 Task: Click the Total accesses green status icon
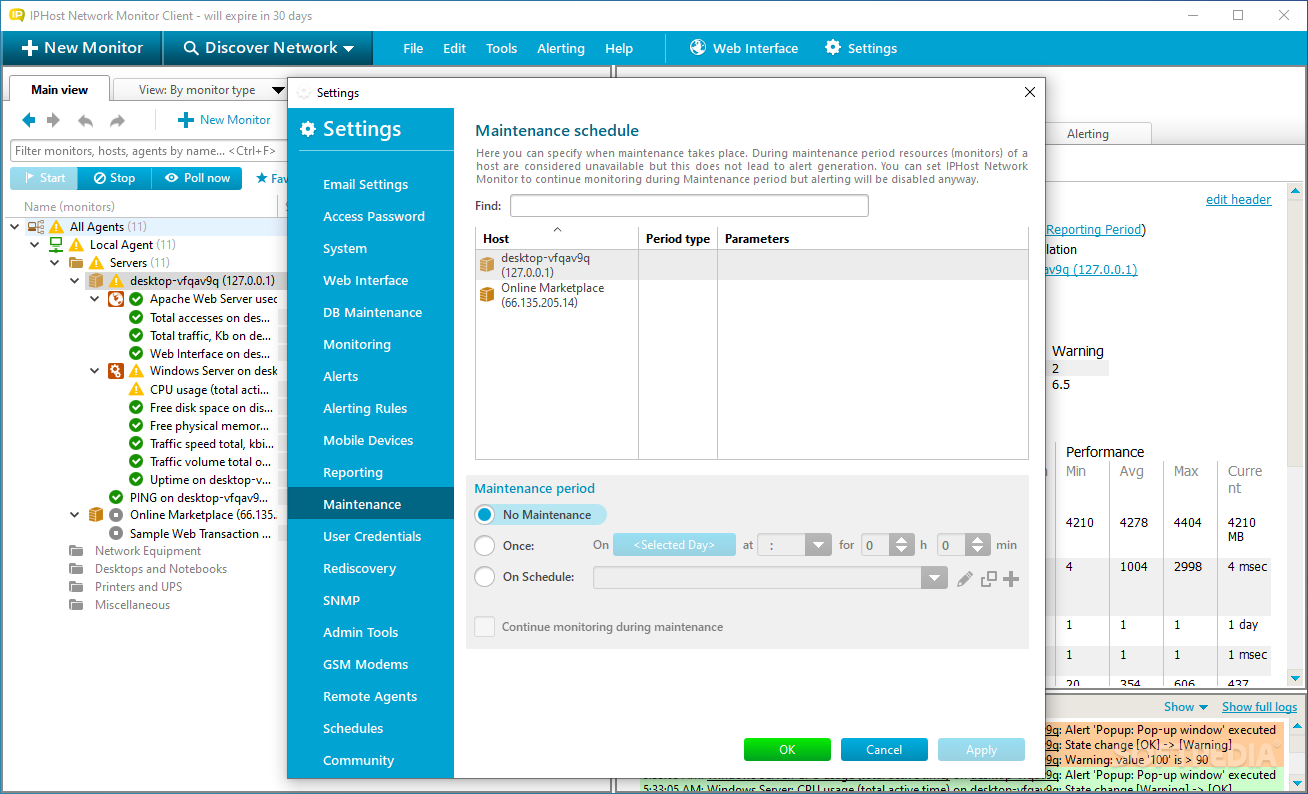[x=136, y=317]
